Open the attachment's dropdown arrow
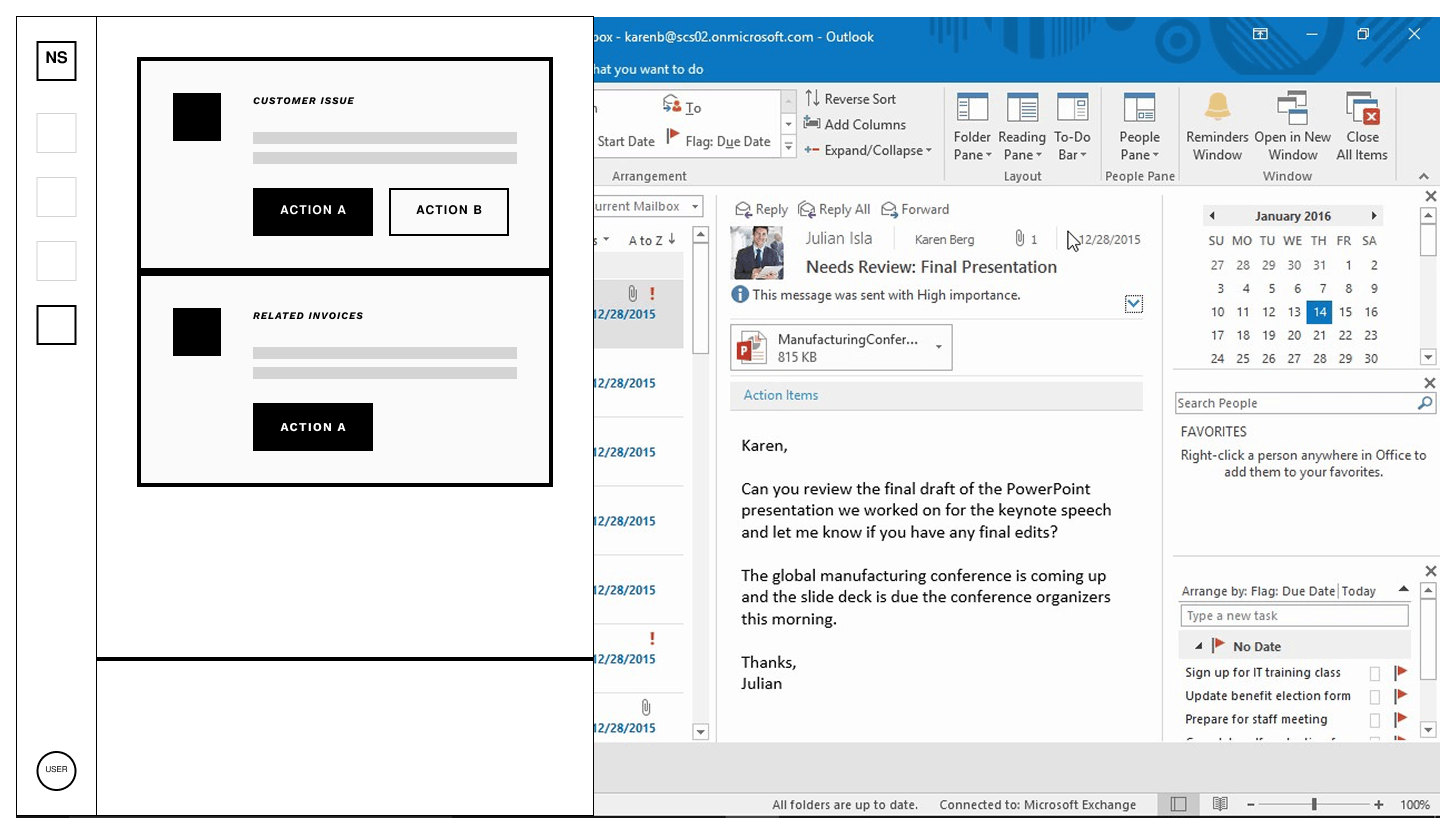 939,347
